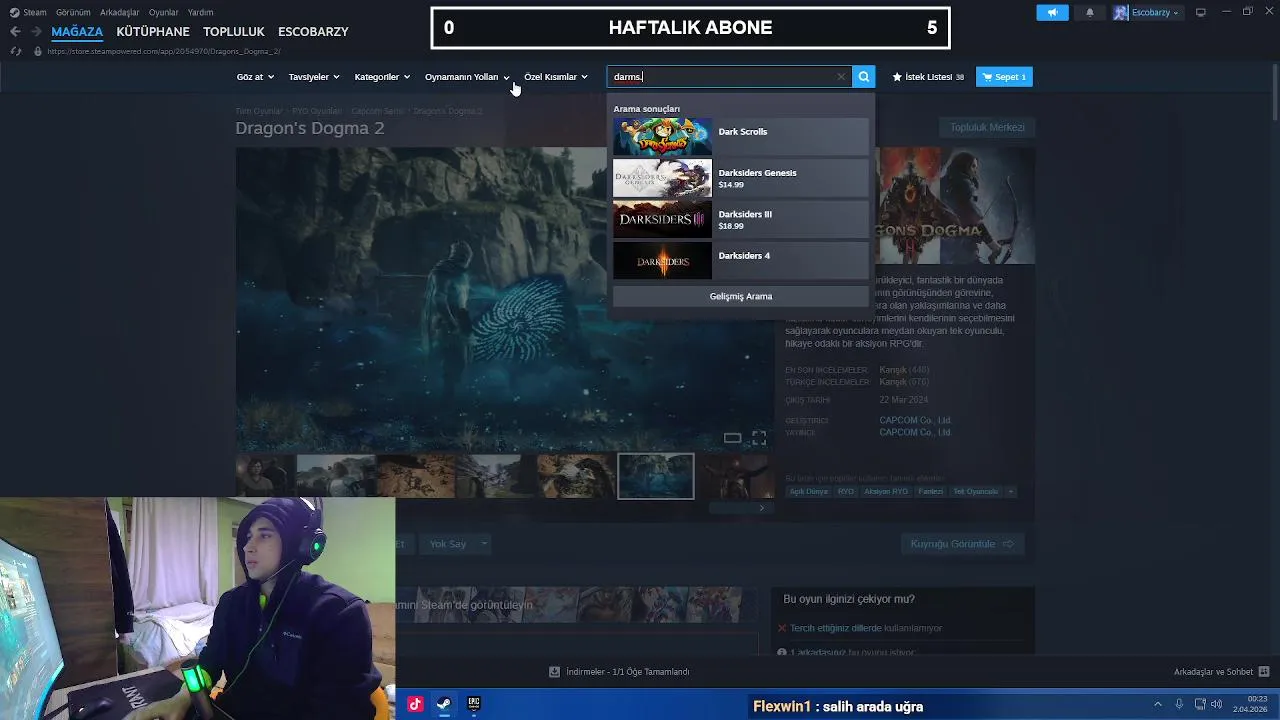Screen dimensions: 1280x720
Task: Open the taskbar clock showing 00:23
Action: tap(1251, 704)
